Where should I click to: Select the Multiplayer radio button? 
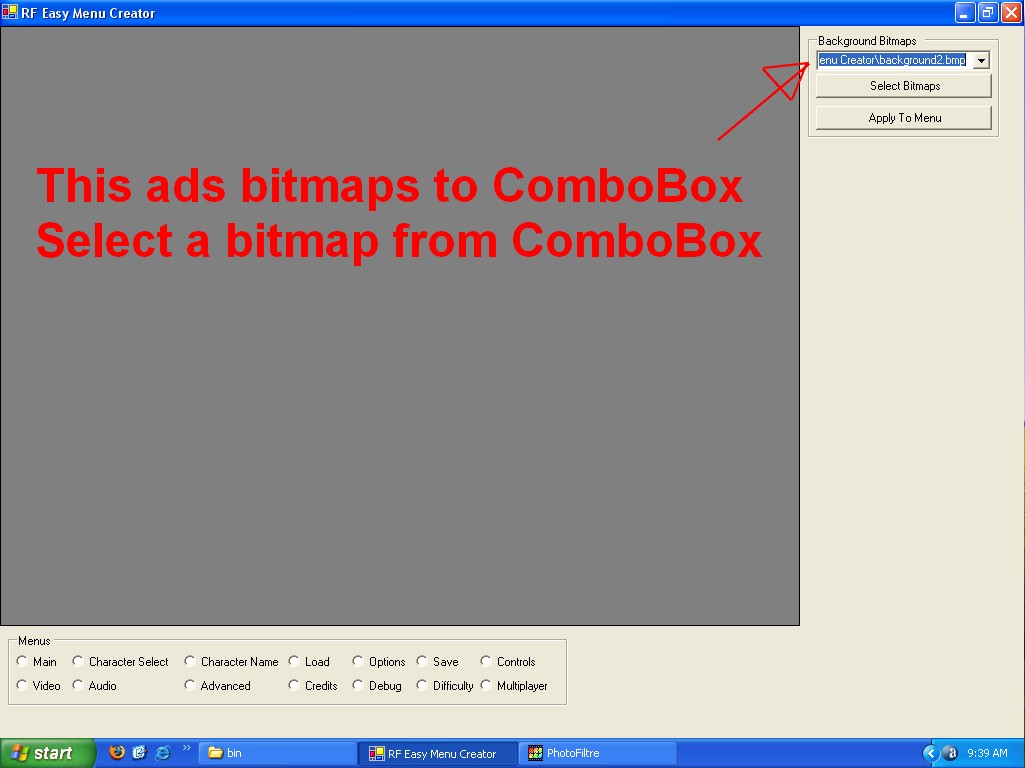pyautogui.click(x=487, y=686)
